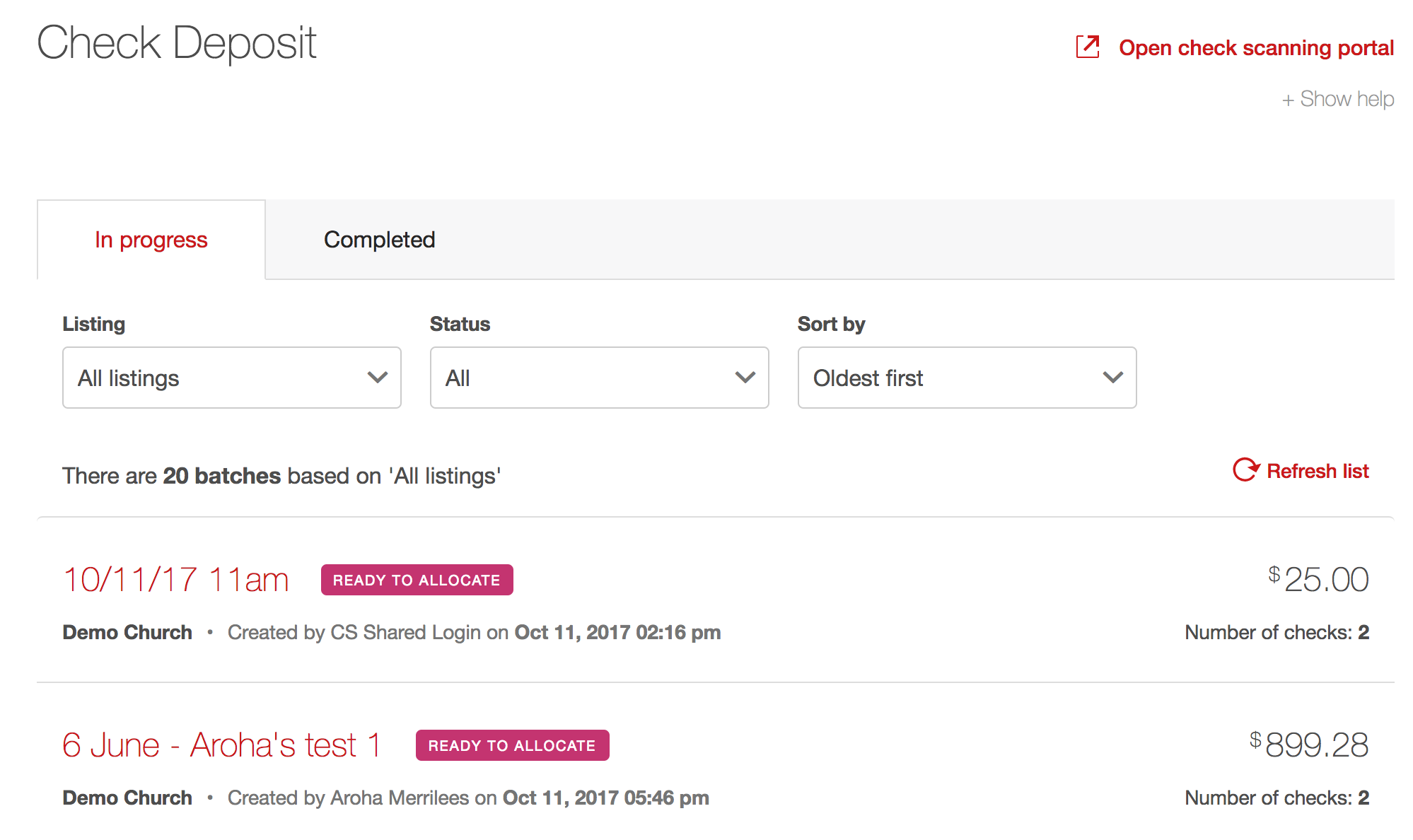Click the plus icon next to Show help

(x=1288, y=99)
